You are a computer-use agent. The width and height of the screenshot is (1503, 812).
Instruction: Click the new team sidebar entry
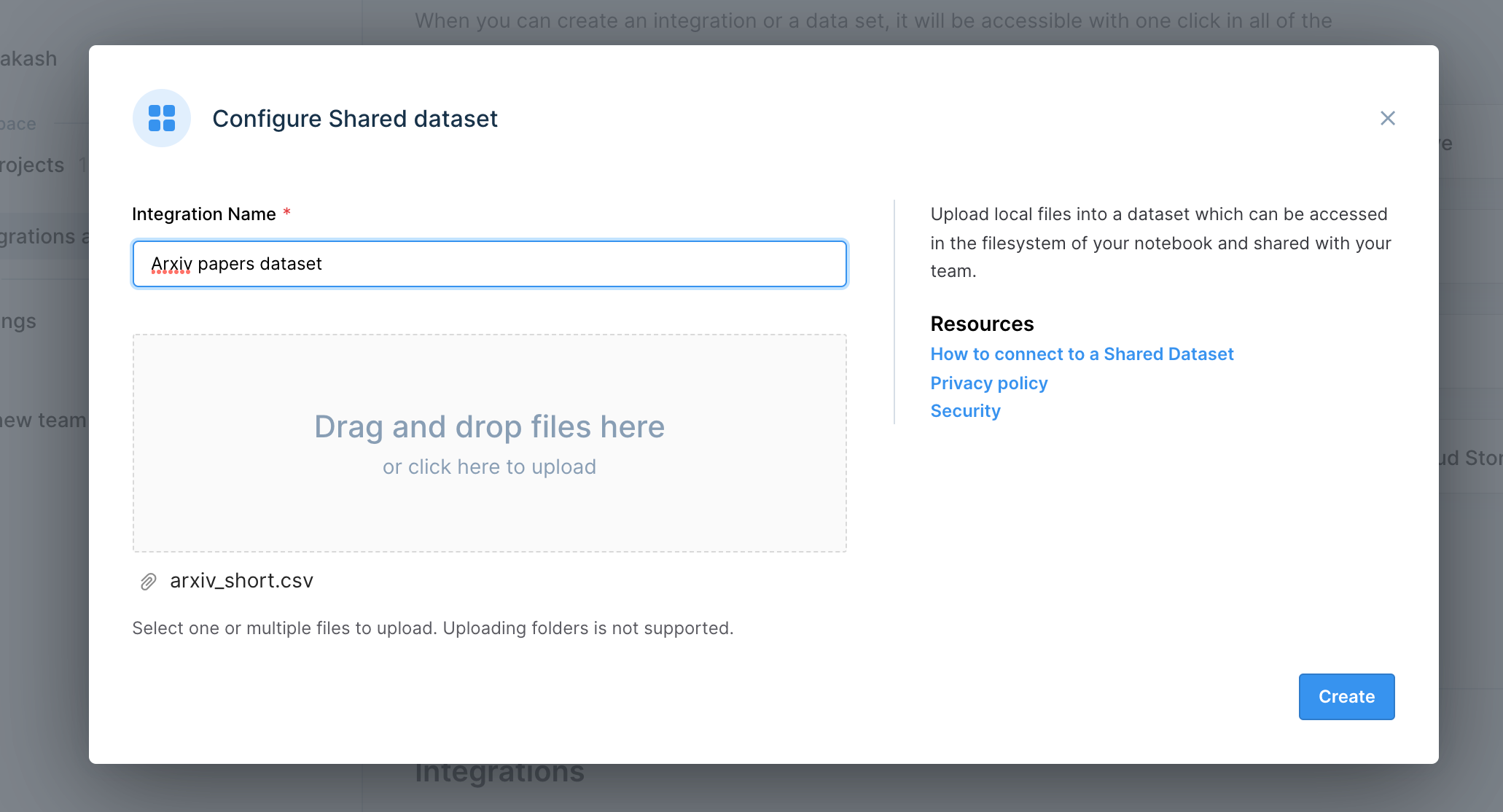(x=44, y=421)
